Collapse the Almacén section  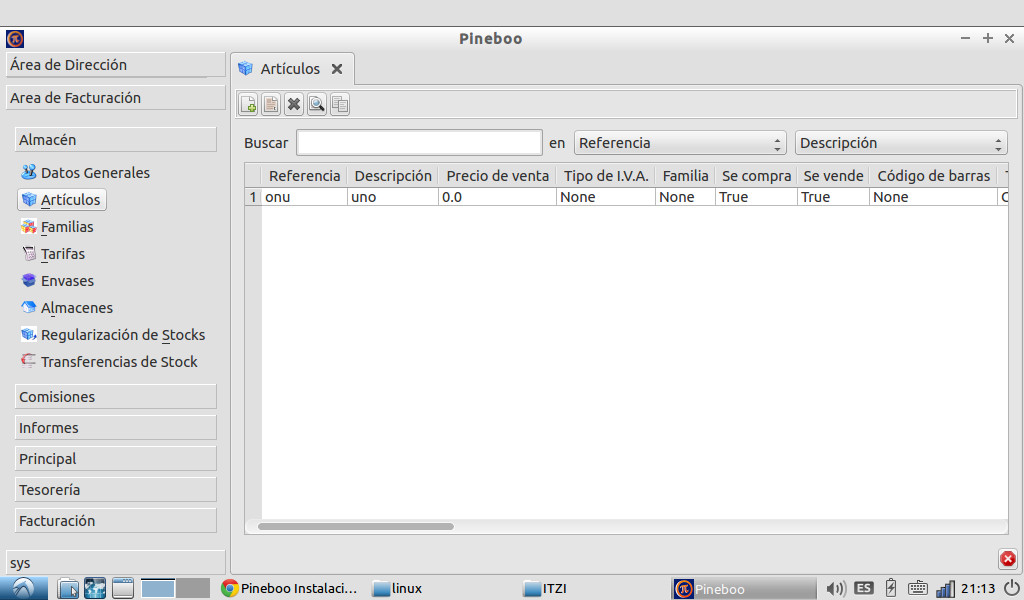coord(116,140)
